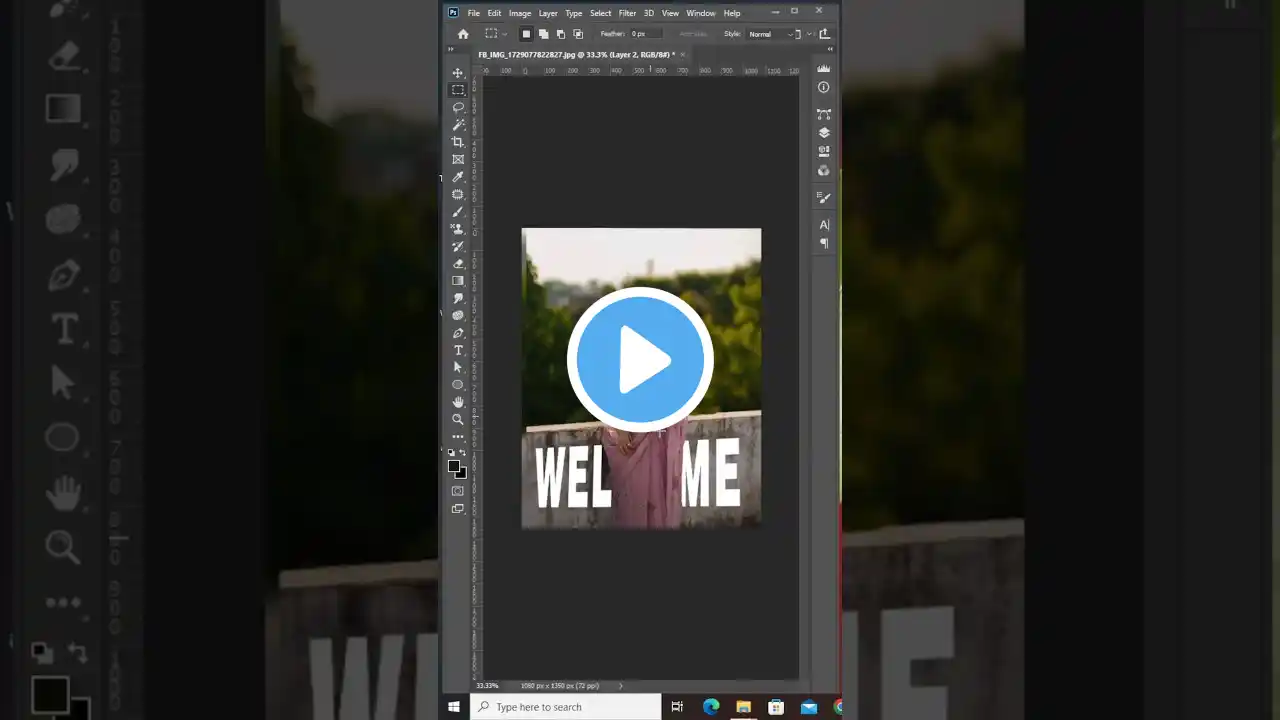Toggle Quick Mask mode
1280x720 pixels.
click(x=458, y=491)
